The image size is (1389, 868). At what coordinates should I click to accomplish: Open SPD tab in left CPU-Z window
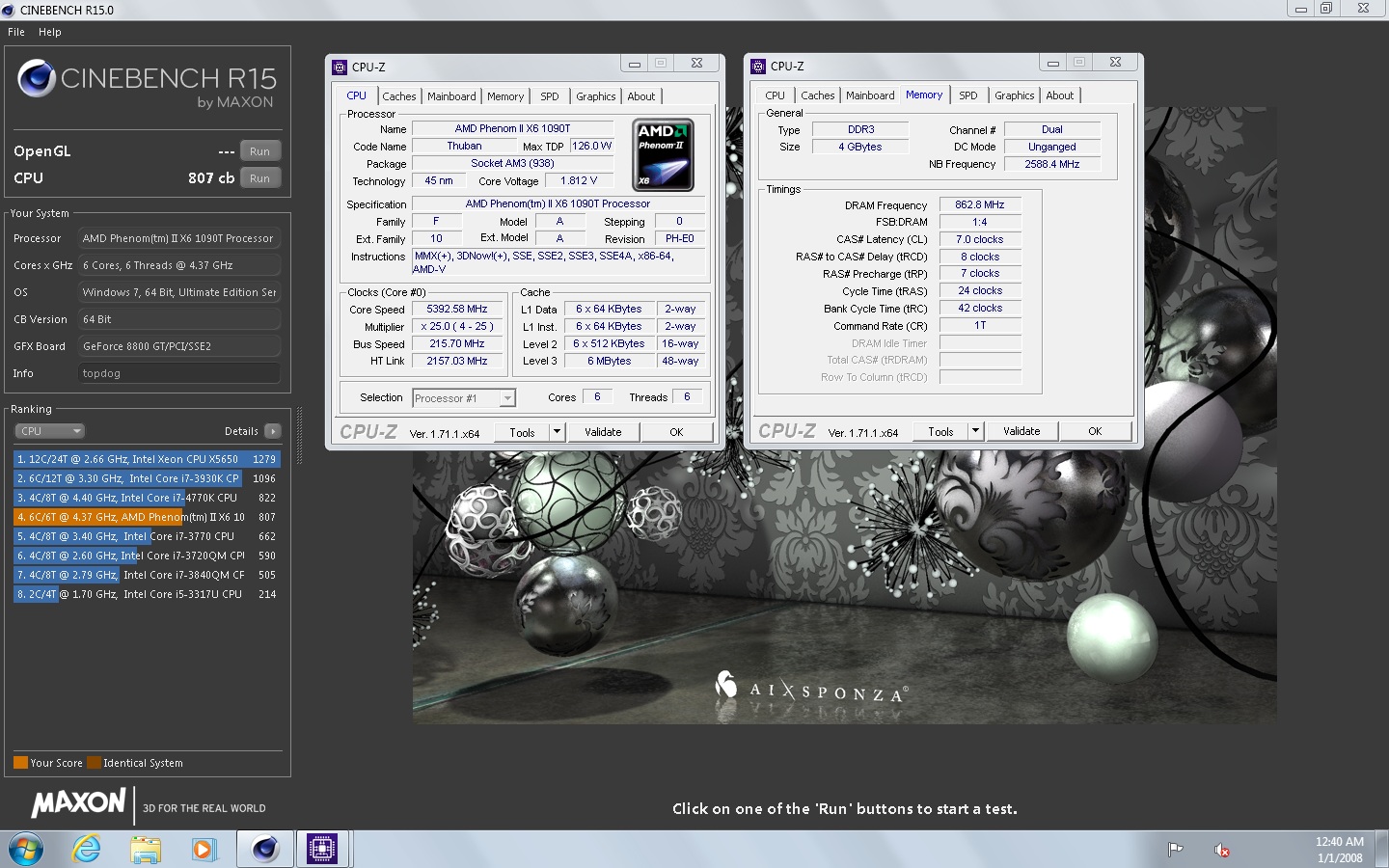pos(550,96)
